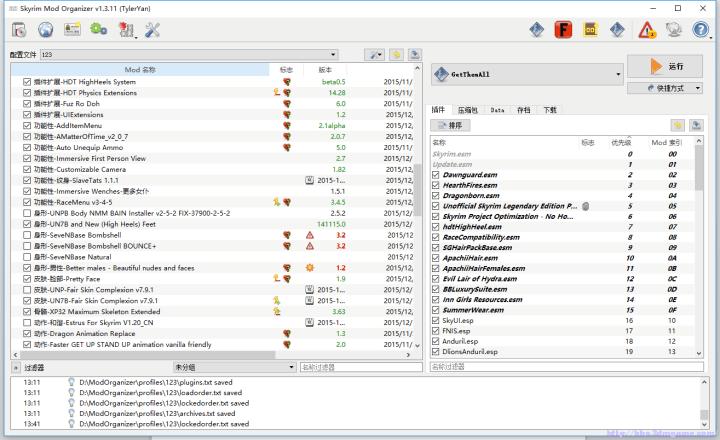Switch to the Data tab

[x=497, y=110]
